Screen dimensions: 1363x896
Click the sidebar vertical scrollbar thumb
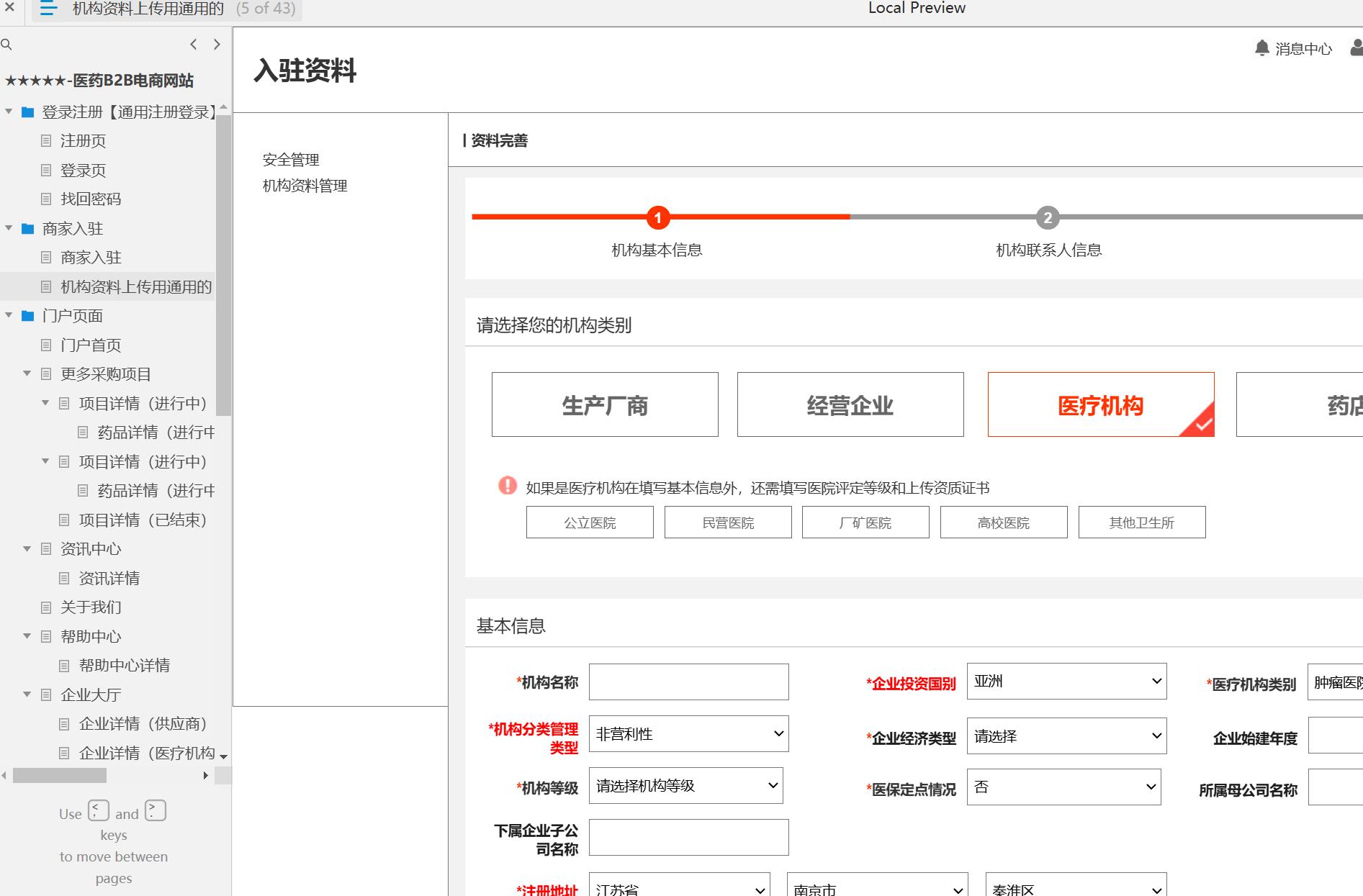tap(223, 266)
